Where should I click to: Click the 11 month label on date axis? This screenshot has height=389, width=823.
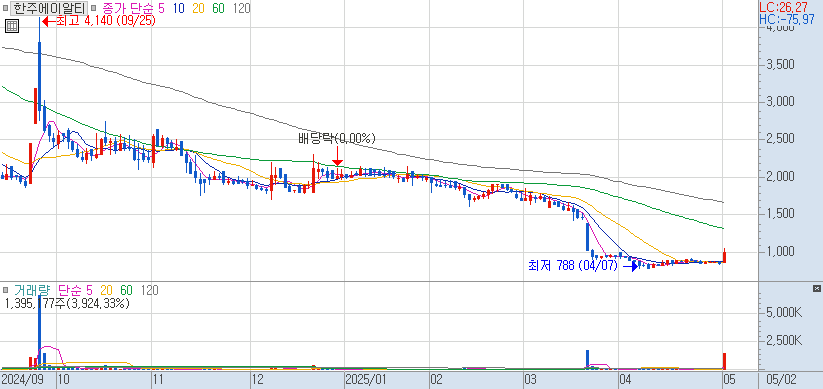point(159,379)
